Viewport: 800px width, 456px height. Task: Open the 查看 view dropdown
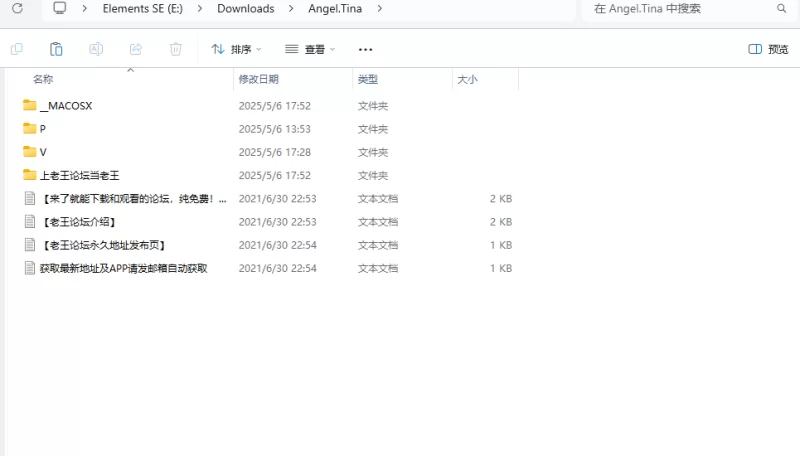pos(310,49)
